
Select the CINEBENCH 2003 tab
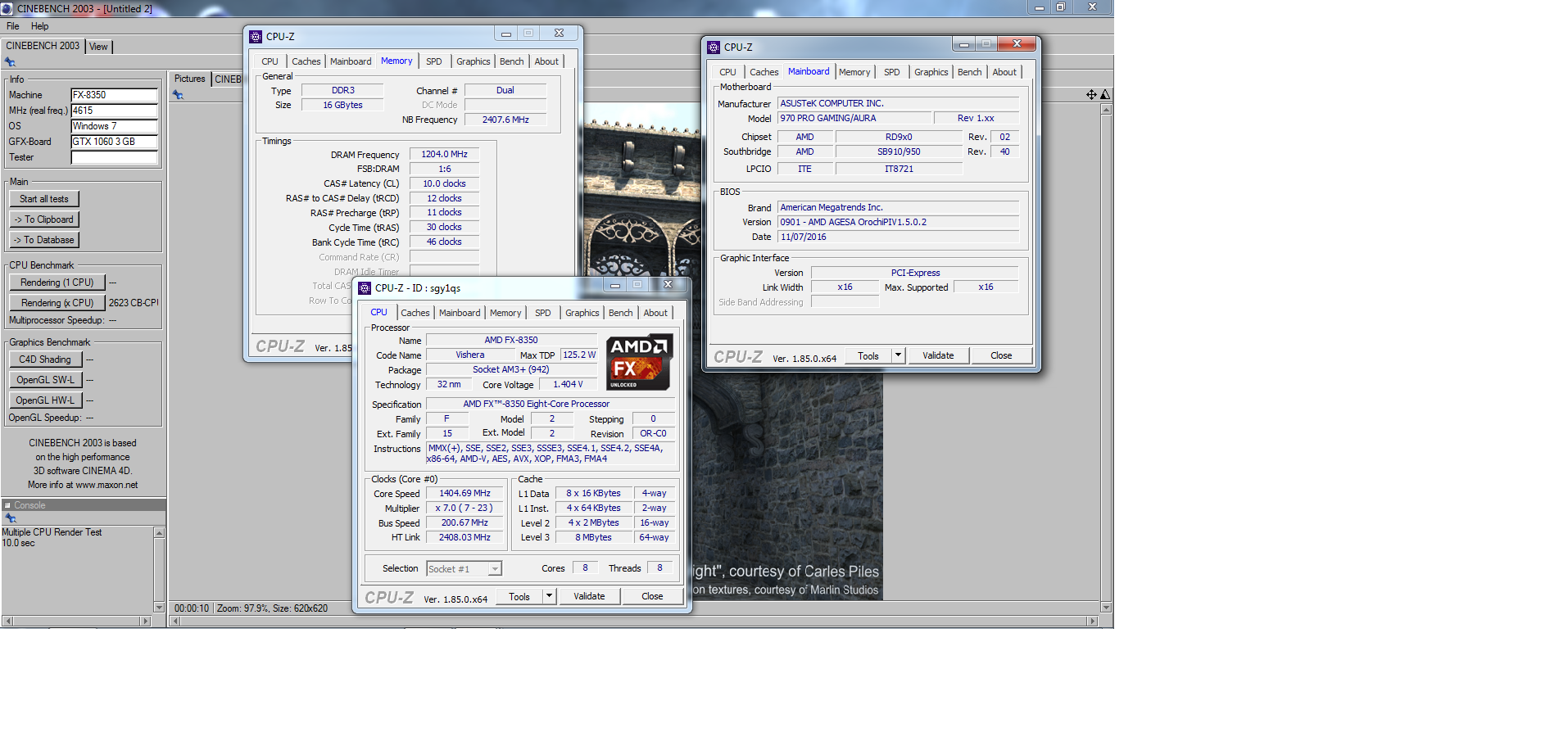pos(43,46)
